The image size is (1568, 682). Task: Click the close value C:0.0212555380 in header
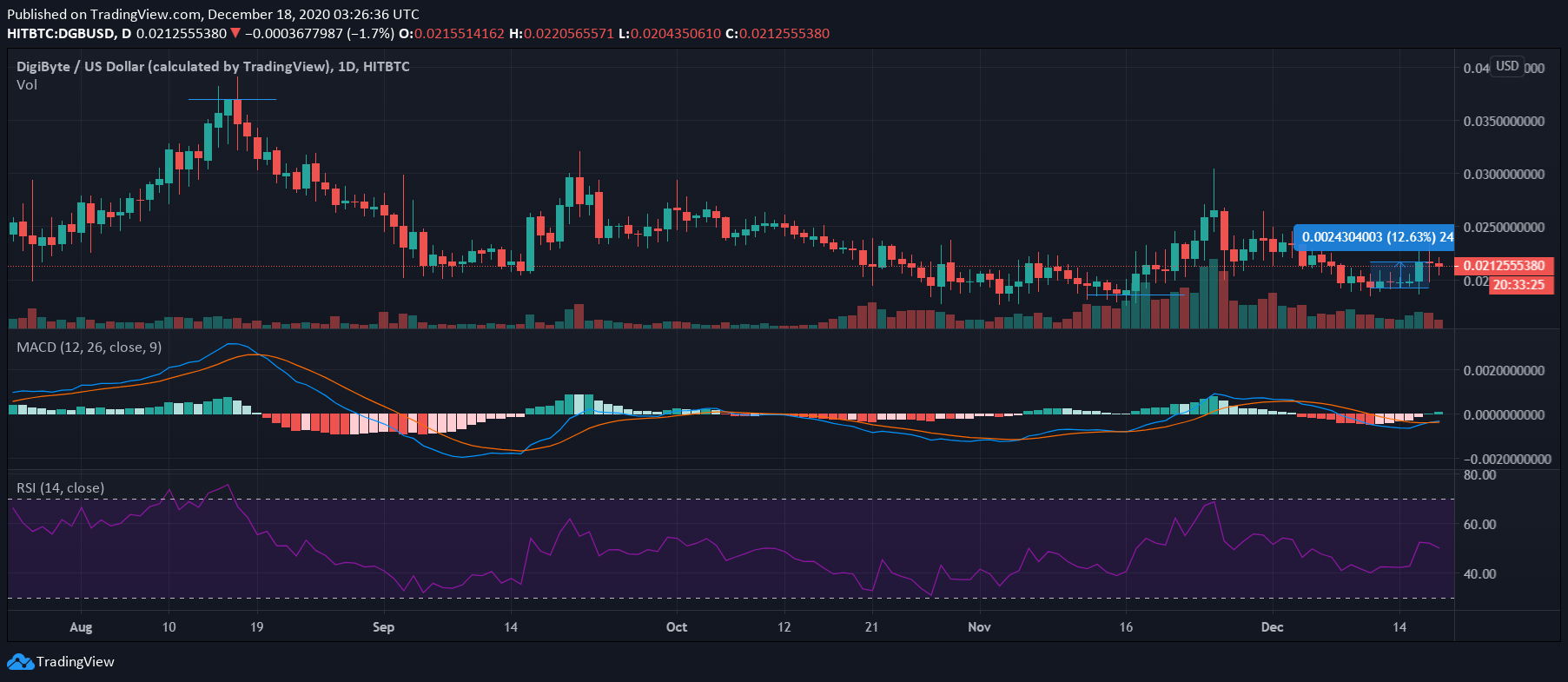(x=777, y=33)
